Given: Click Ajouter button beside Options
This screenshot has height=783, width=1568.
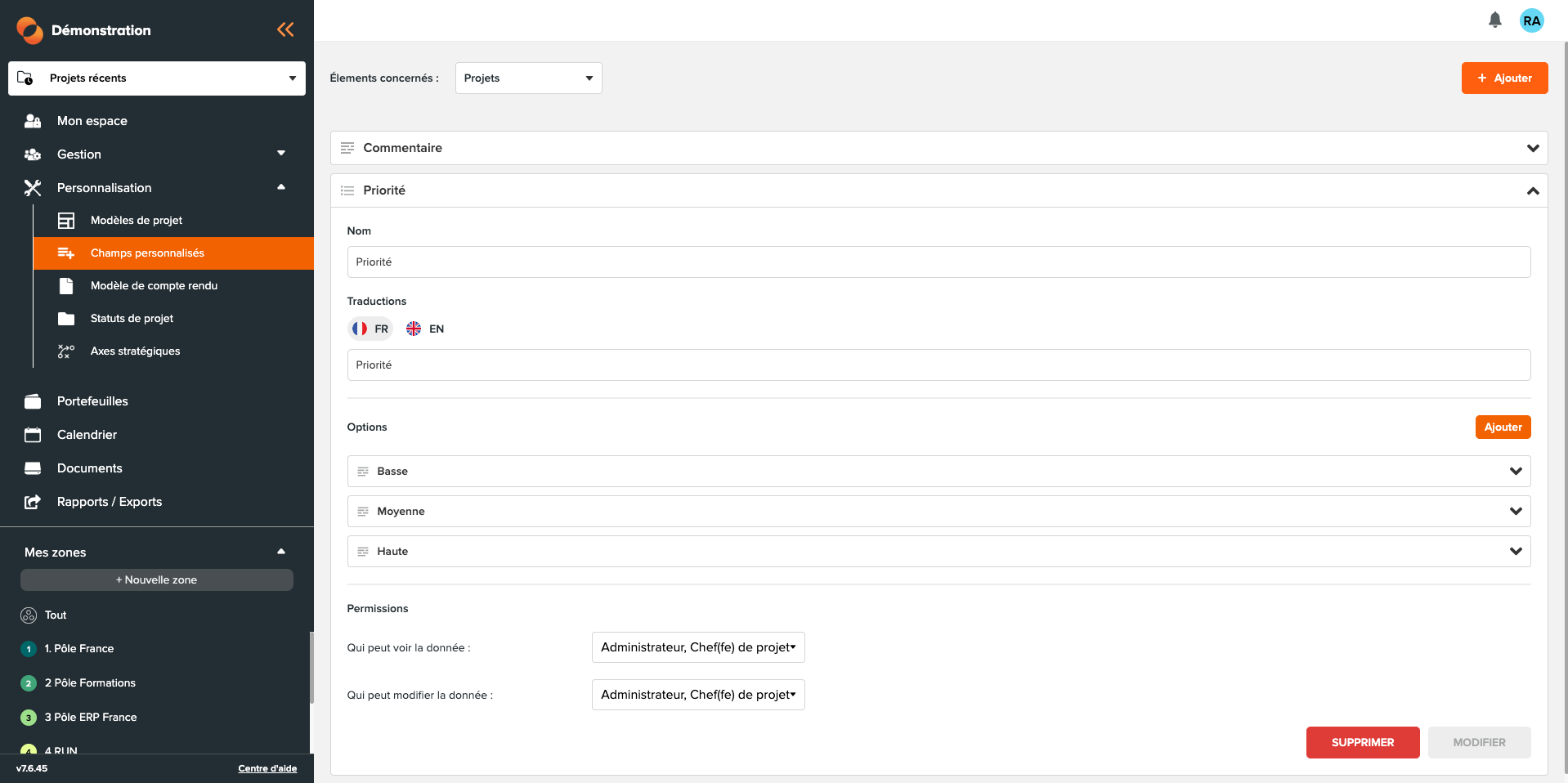Looking at the screenshot, I should pyautogui.click(x=1503, y=427).
